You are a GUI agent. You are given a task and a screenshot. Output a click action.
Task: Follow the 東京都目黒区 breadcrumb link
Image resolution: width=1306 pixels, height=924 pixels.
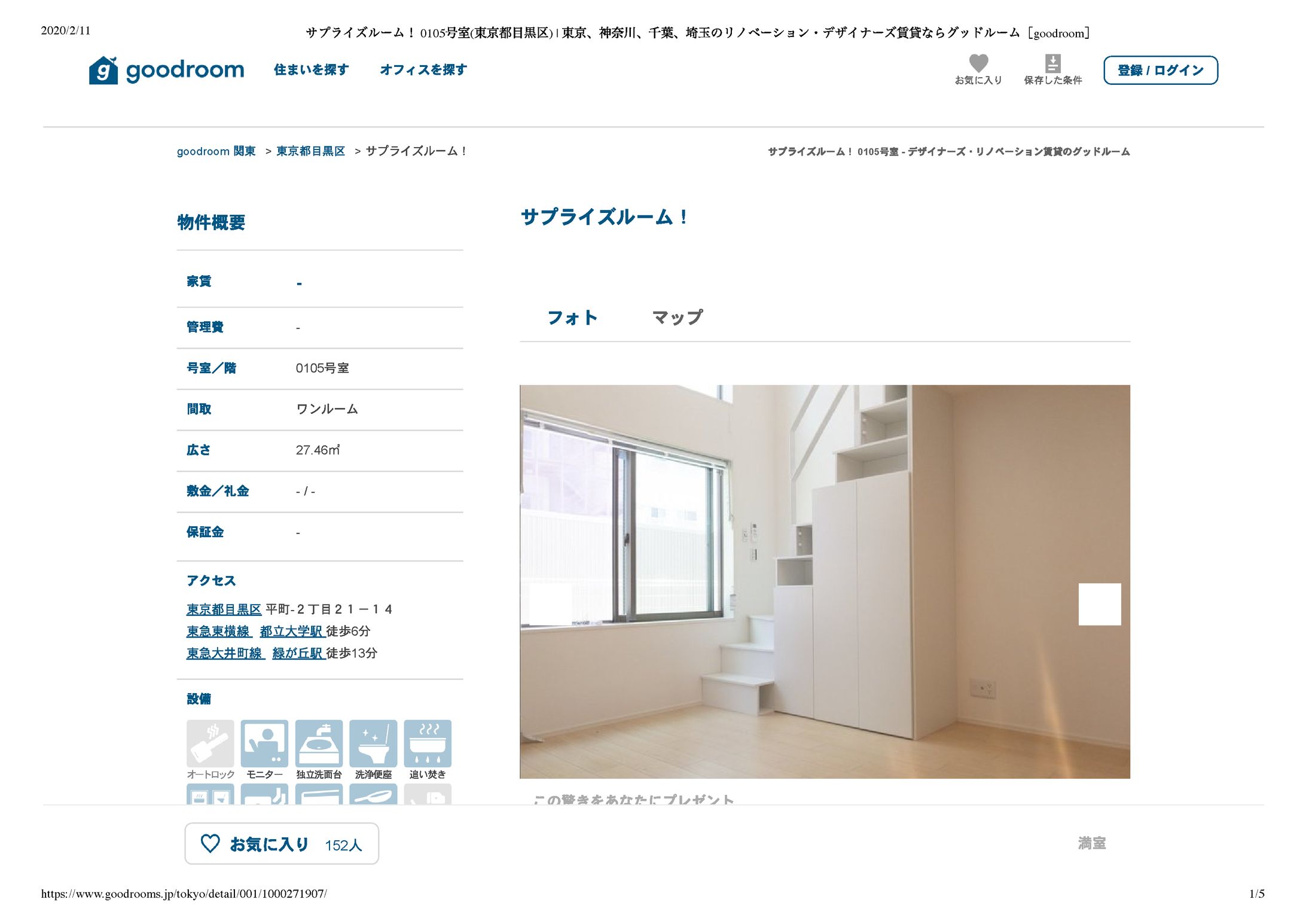310,151
